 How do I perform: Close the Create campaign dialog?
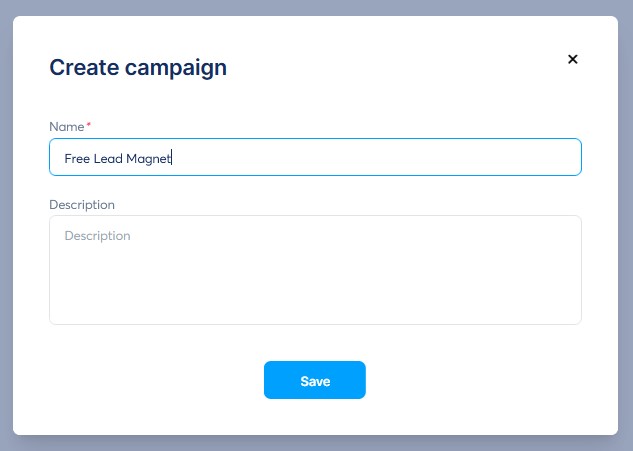pyautogui.click(x=573, y=59)
